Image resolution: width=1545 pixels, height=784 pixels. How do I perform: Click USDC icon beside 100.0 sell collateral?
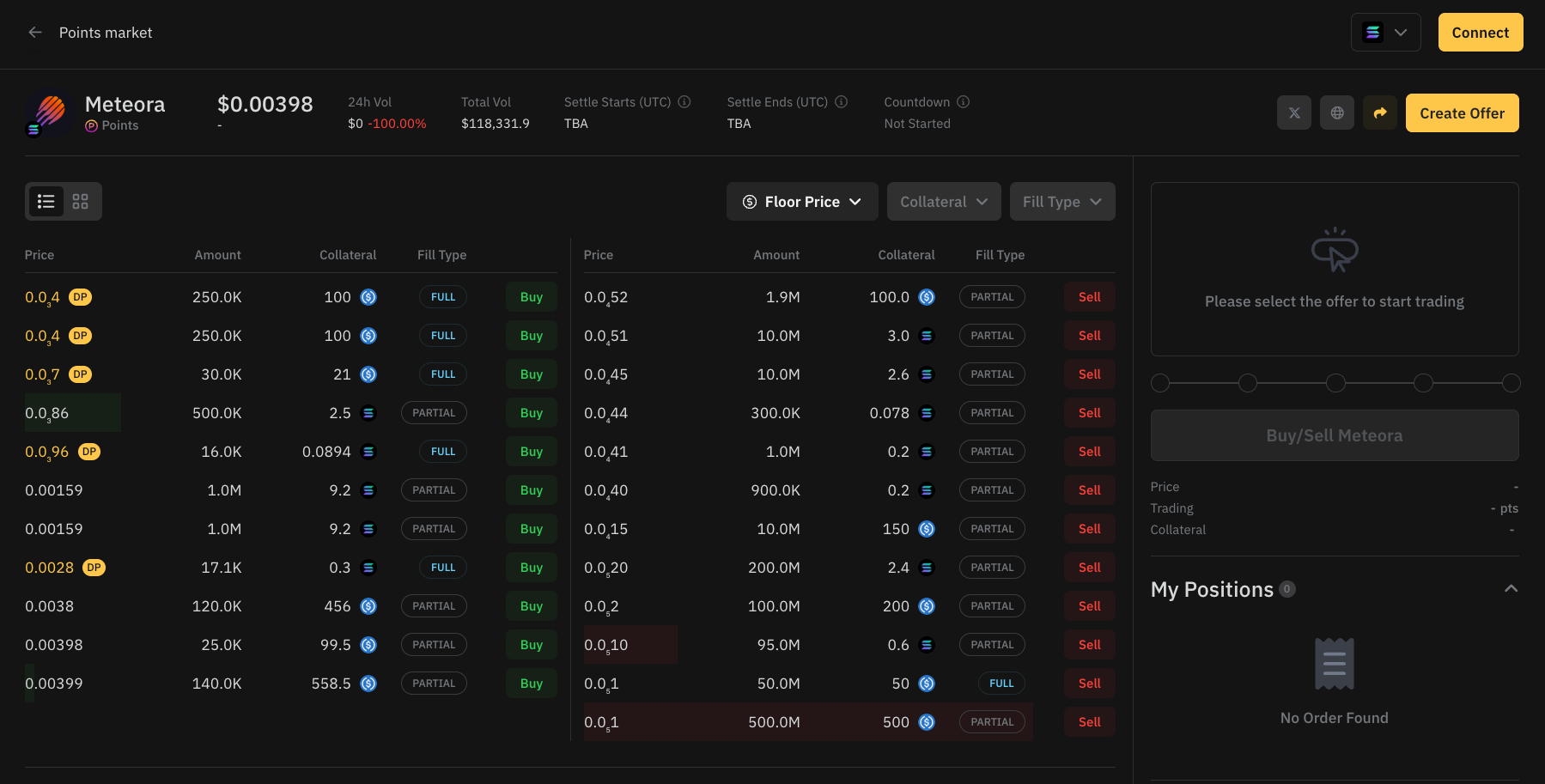[927, 297]
